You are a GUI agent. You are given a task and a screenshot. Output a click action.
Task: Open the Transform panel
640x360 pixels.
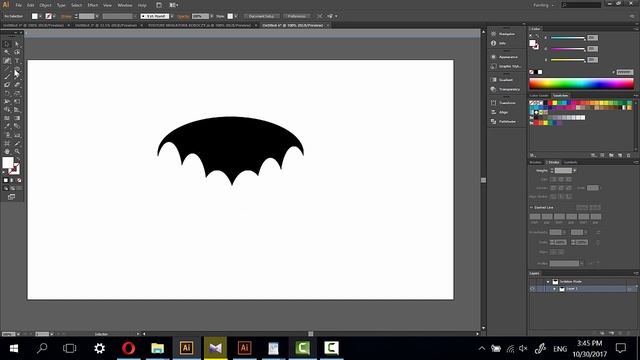pyautogui.click(x=503, y=103)
